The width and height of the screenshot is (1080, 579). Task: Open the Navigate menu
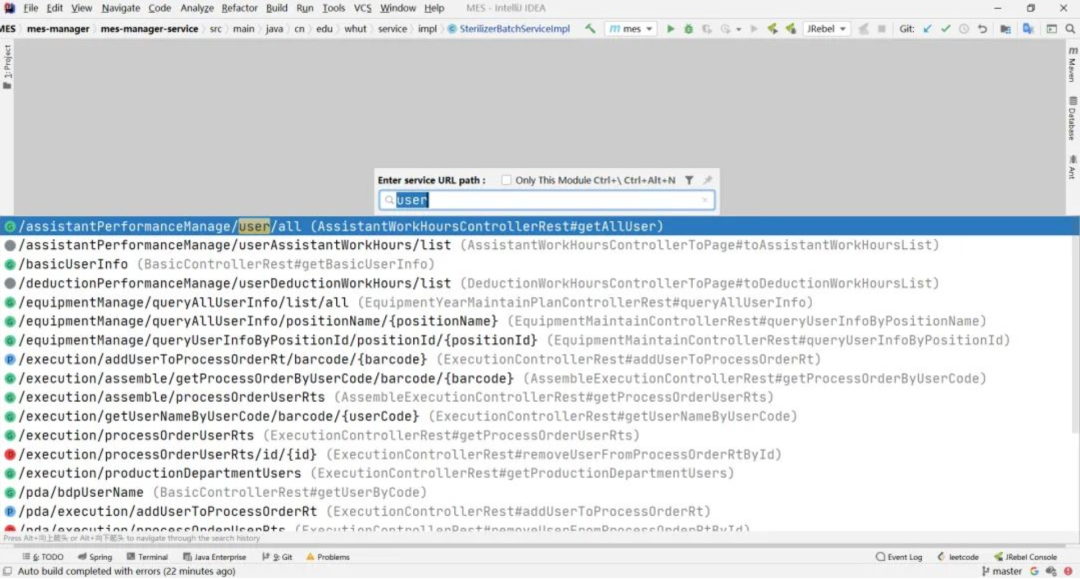121,8
